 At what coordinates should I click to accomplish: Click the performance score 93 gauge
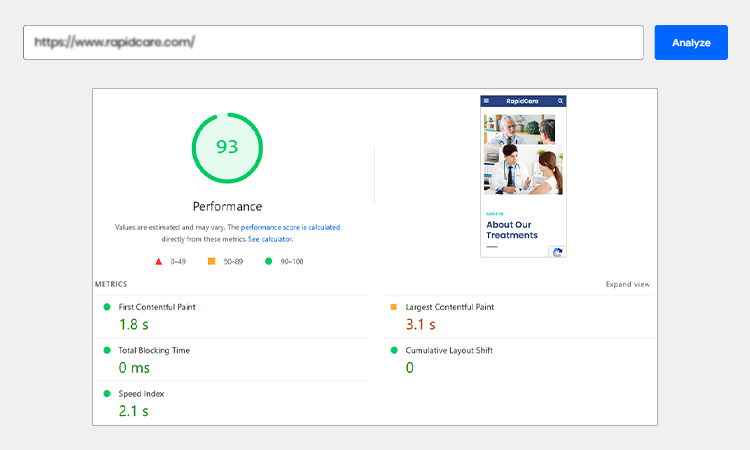pyautogui.click(x=227, y=148)
